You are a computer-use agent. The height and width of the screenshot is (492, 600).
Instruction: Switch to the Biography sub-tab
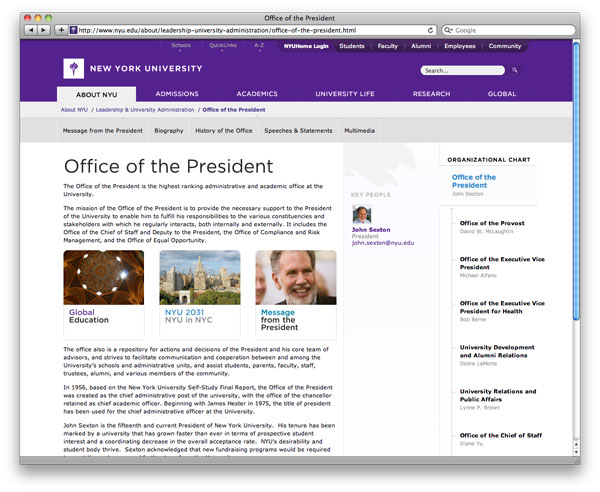coord(169,131)
